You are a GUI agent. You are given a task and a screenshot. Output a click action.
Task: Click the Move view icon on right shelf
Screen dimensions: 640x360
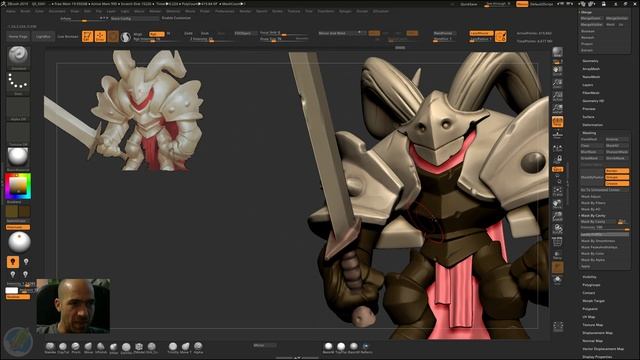tap(558, 204)
